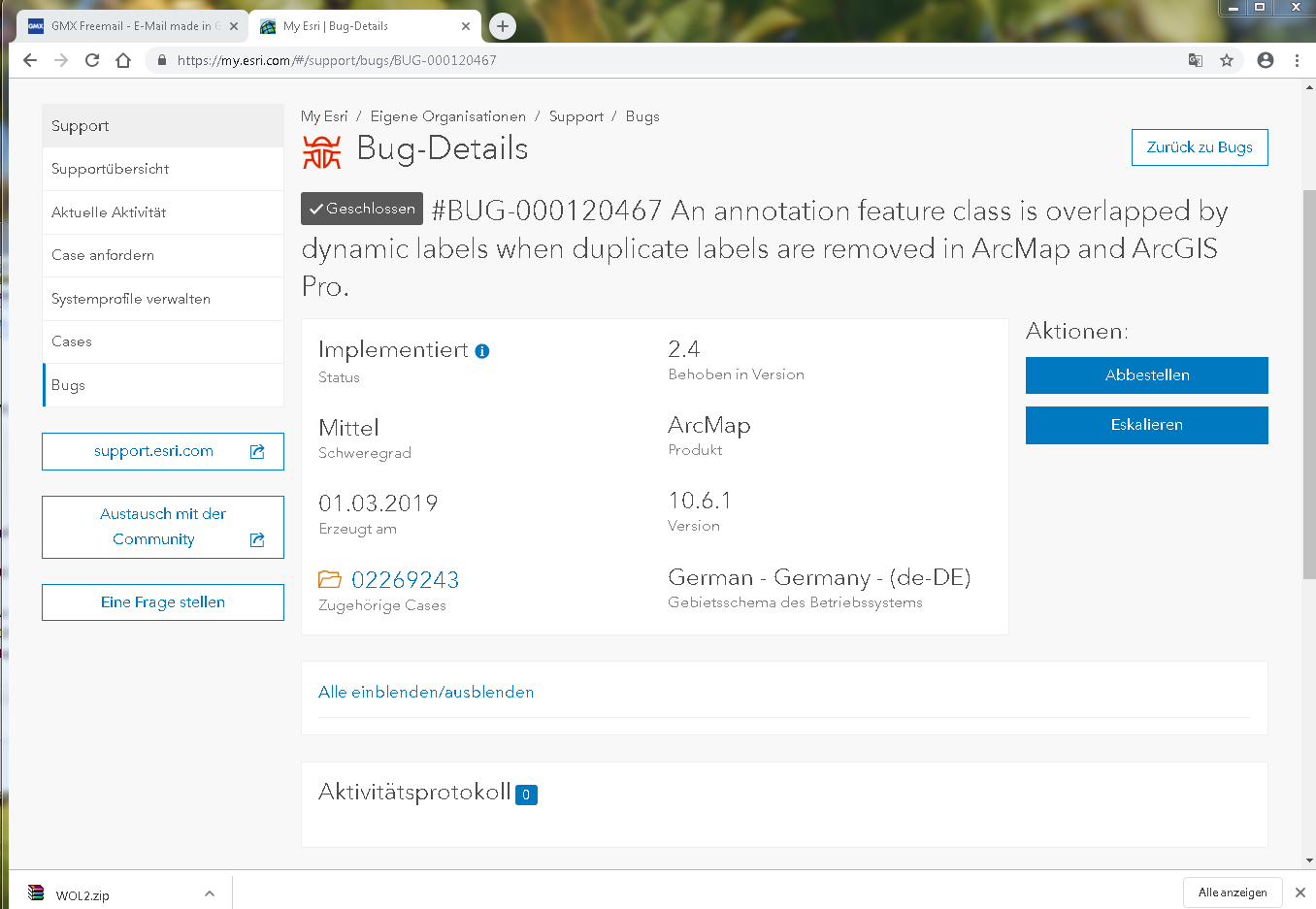The image size is (1316, 909).
Task: Open support.esri.com link button
Action: coord(163,451)
